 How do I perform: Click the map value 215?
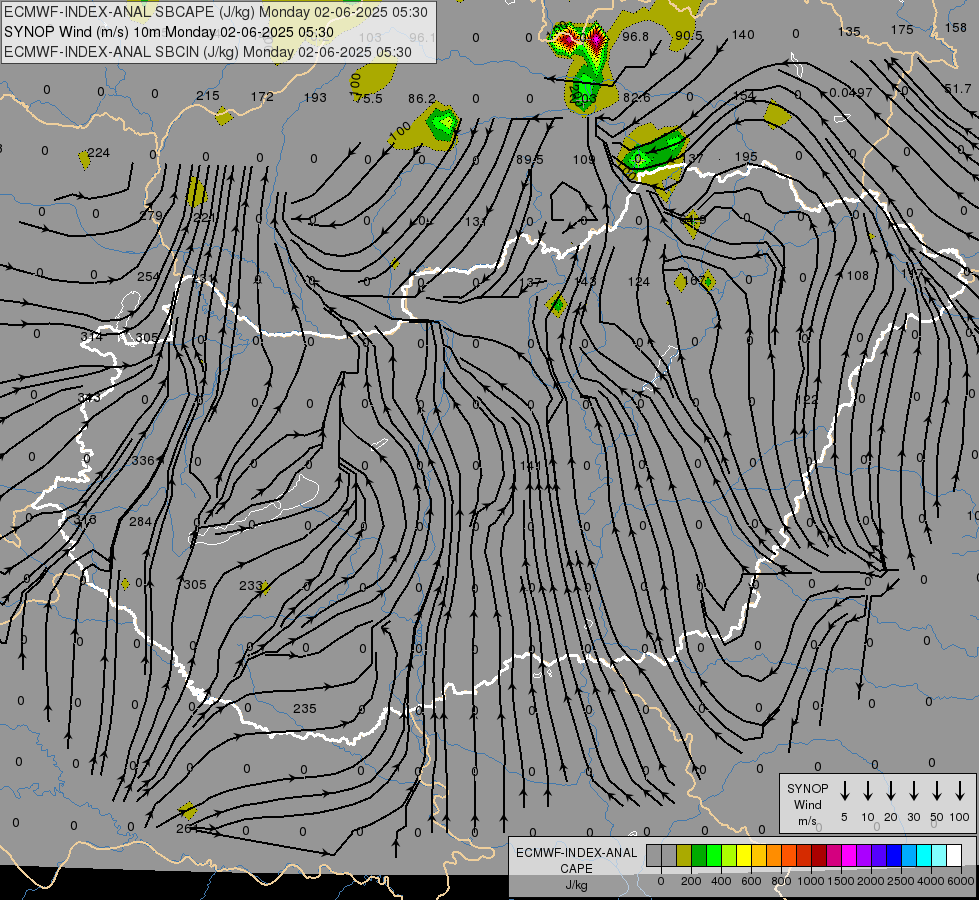[x=208, y=96]
